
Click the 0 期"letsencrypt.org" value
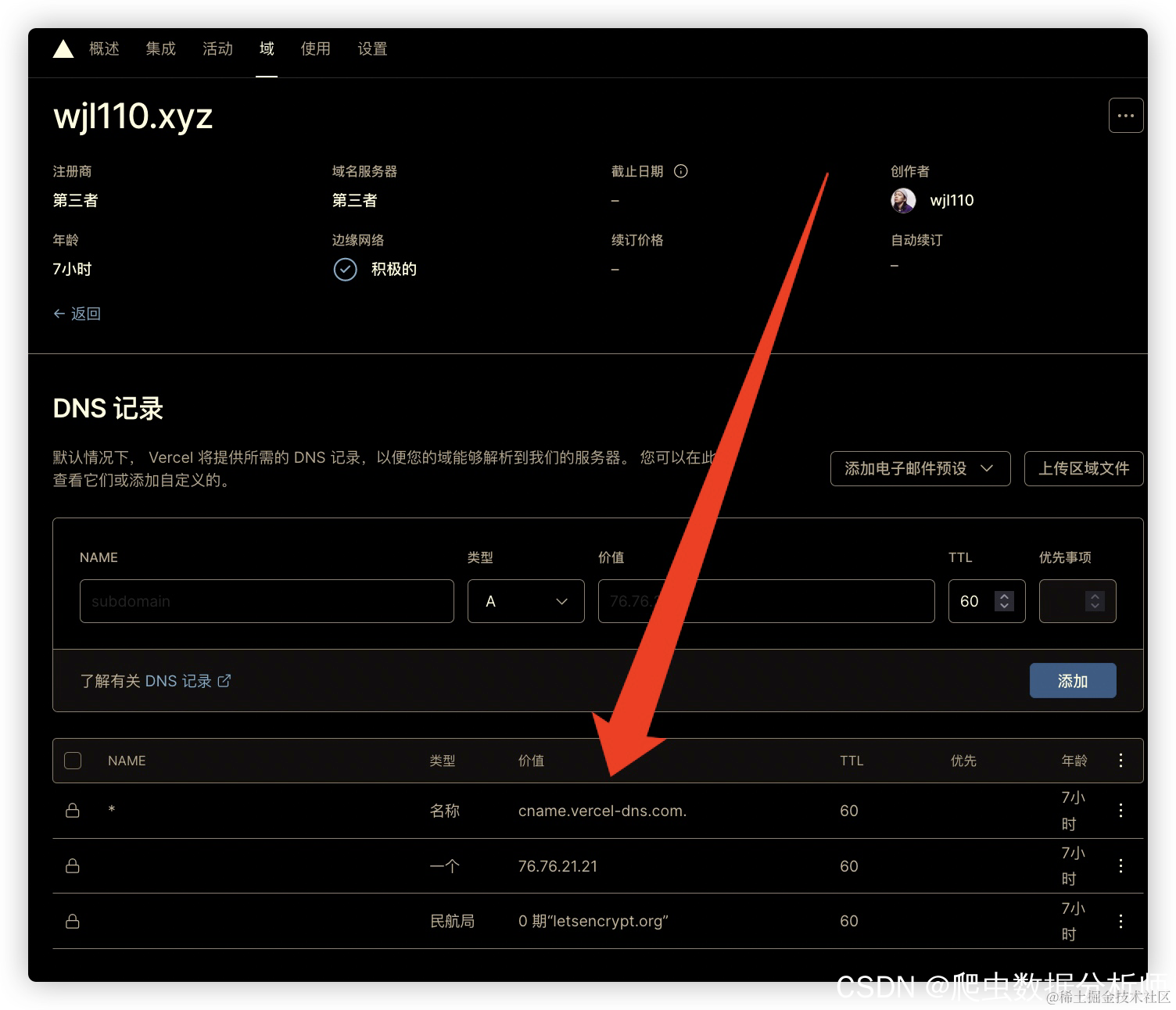tap(593, 921)
